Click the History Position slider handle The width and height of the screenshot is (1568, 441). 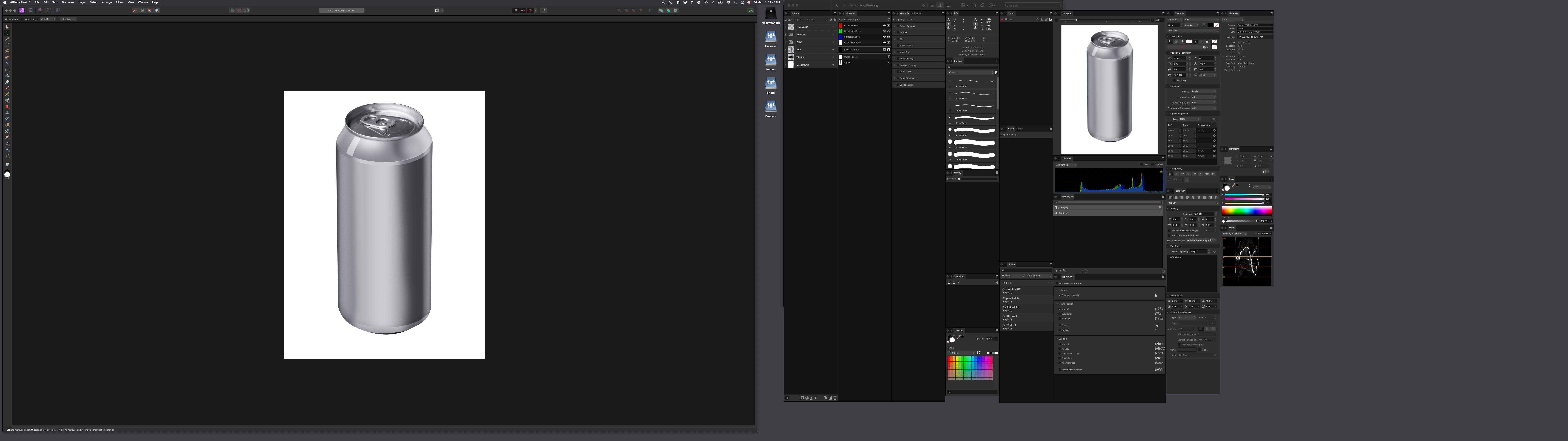[x=959, y=179]
